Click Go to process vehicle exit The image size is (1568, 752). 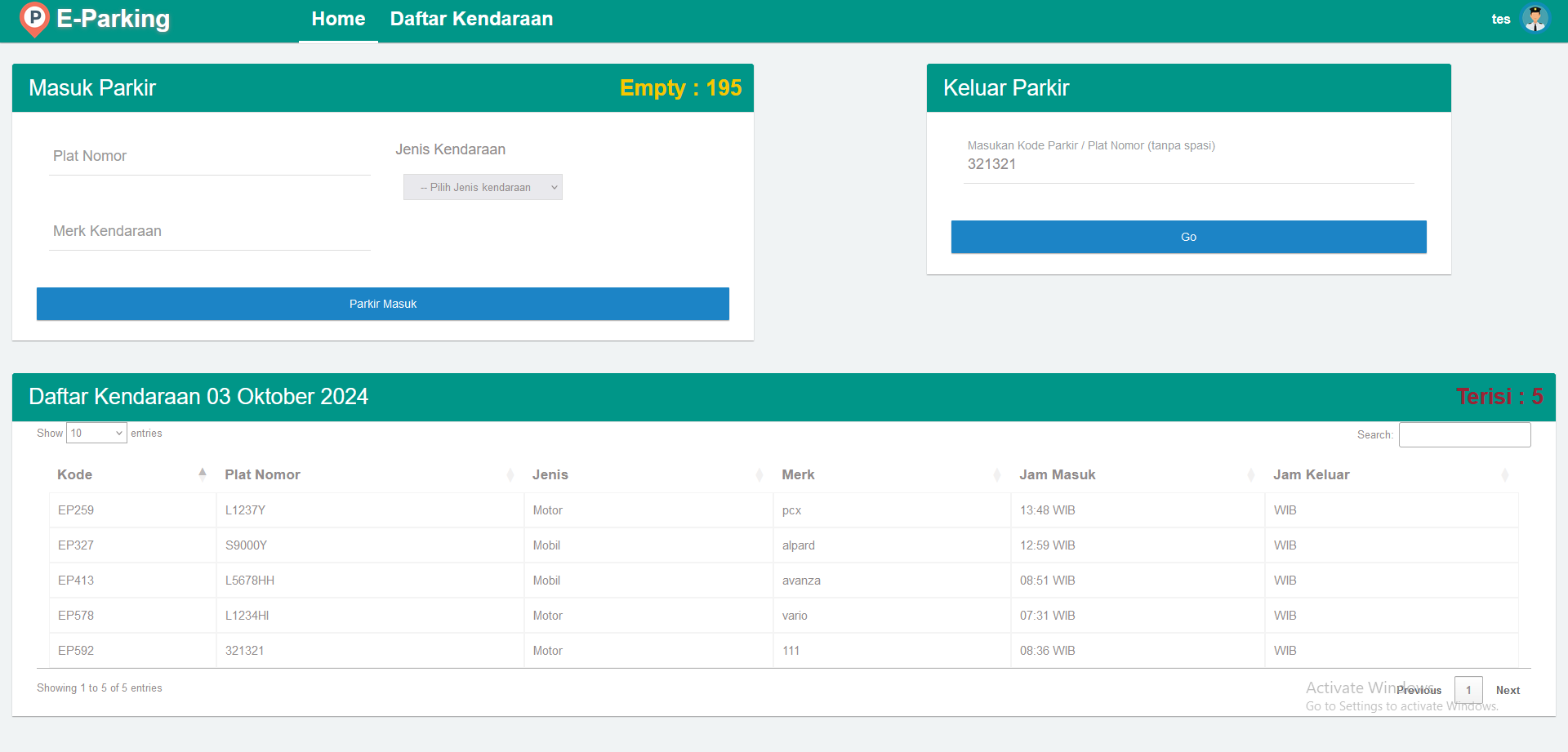(x=1188, y=237)
